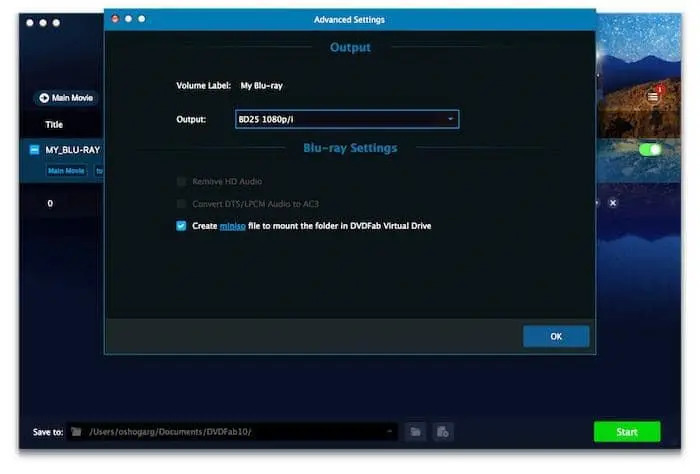Screen dimensions: 700x474
Task: Click the ISO image output icon
Action: point(444,432)
